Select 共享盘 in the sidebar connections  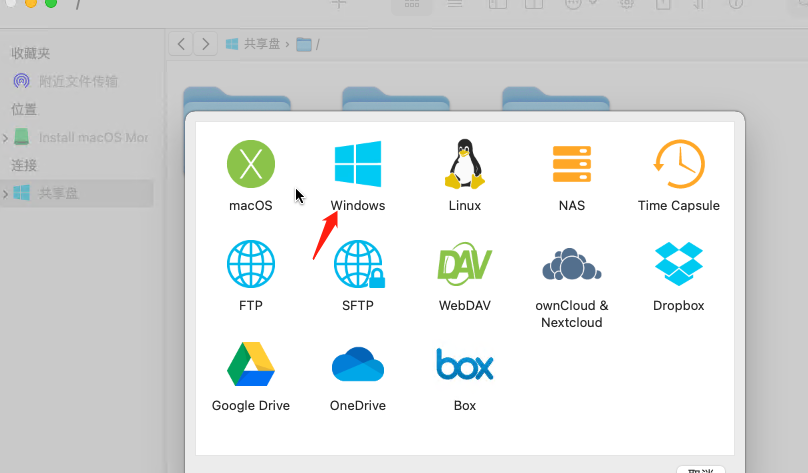point(76,193)
